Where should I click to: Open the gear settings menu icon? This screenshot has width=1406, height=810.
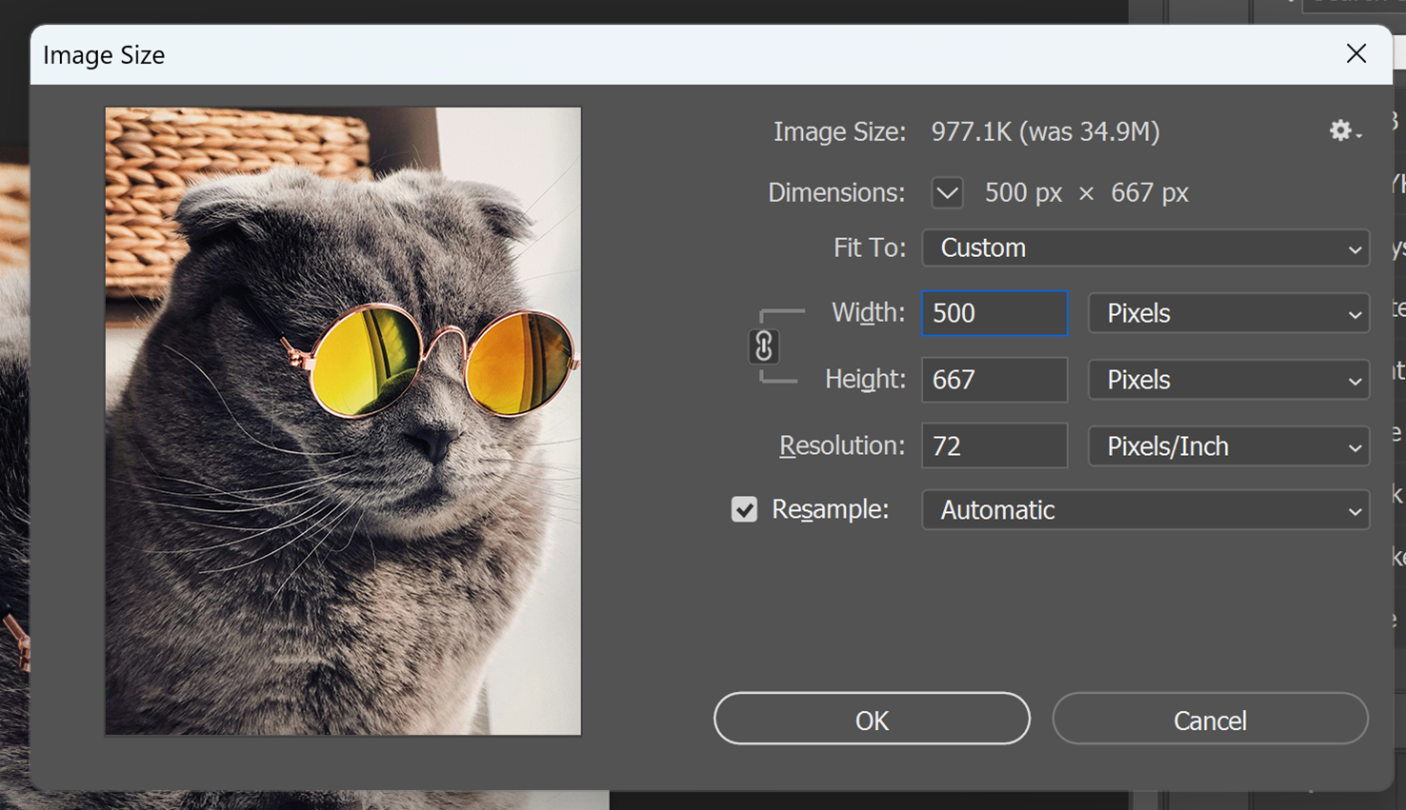pos(1345,131)
